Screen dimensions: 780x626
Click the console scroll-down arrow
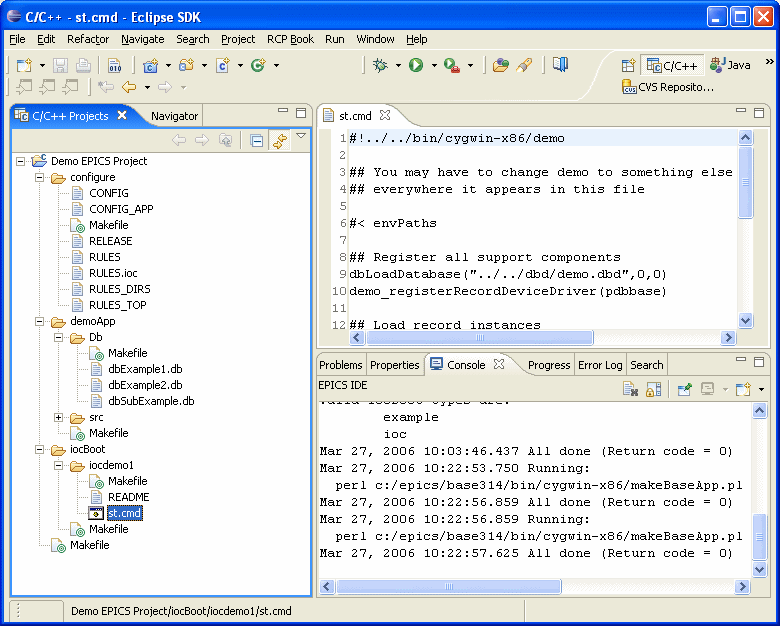tap(759, 569)
